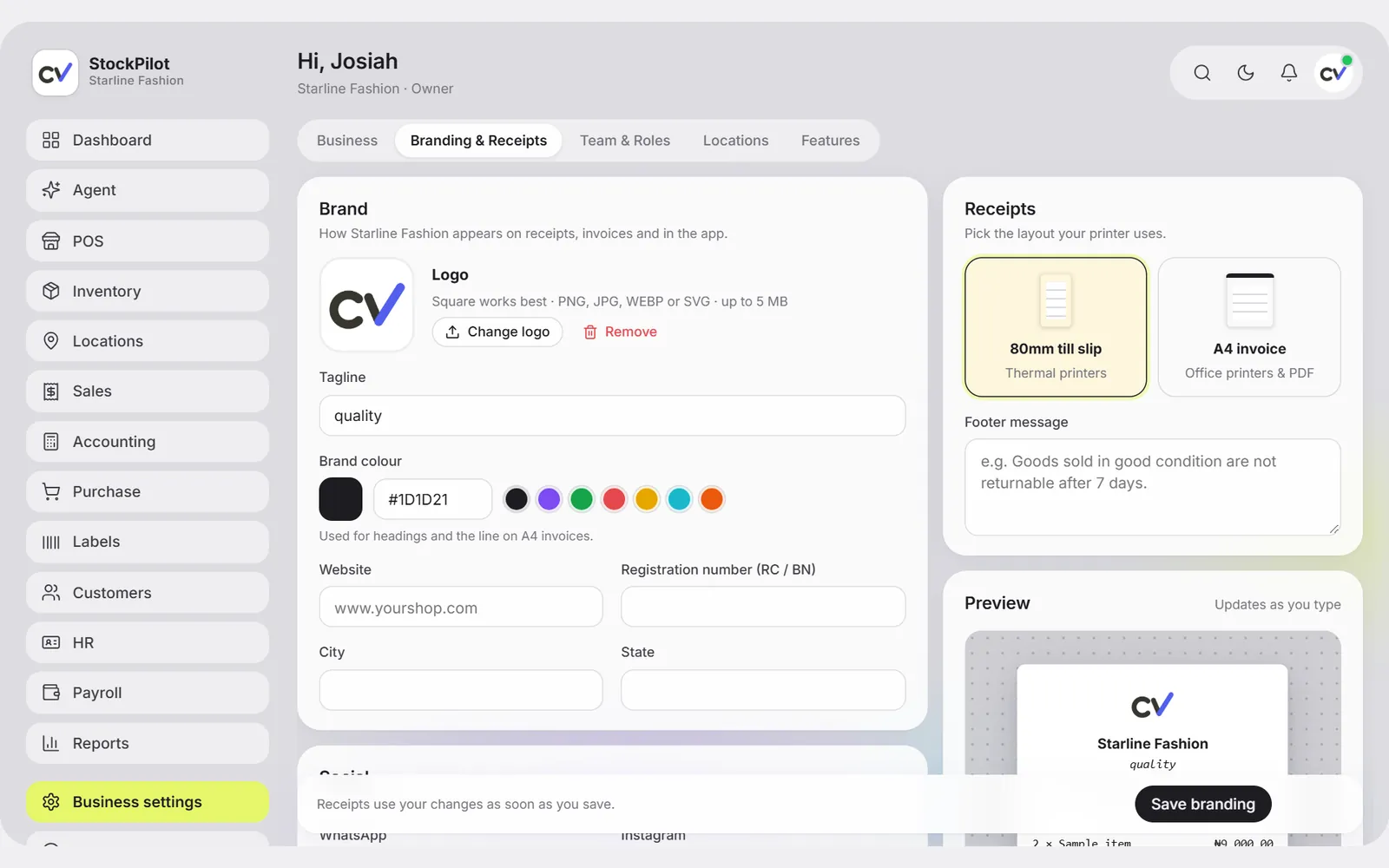Open Inventory from the sidebar

tap(148, 291)
